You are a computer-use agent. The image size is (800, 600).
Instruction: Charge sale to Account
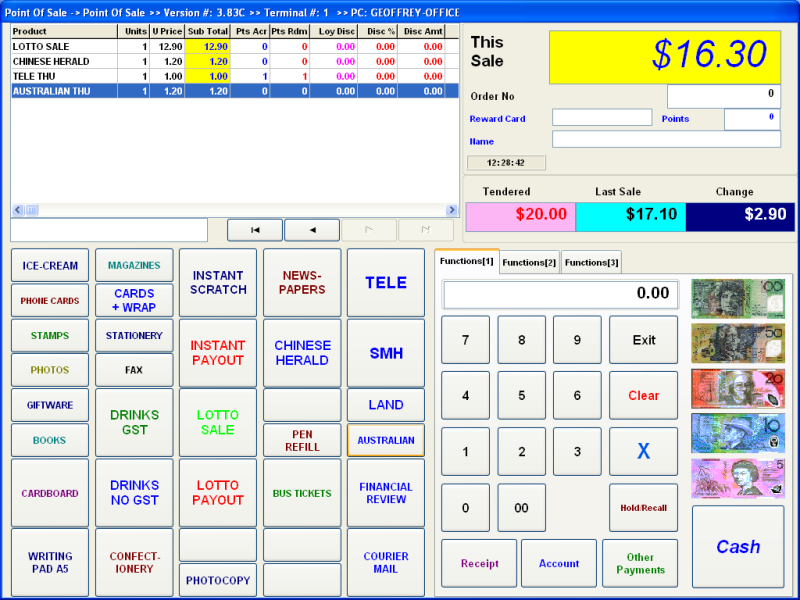click(x=558, y=563)
